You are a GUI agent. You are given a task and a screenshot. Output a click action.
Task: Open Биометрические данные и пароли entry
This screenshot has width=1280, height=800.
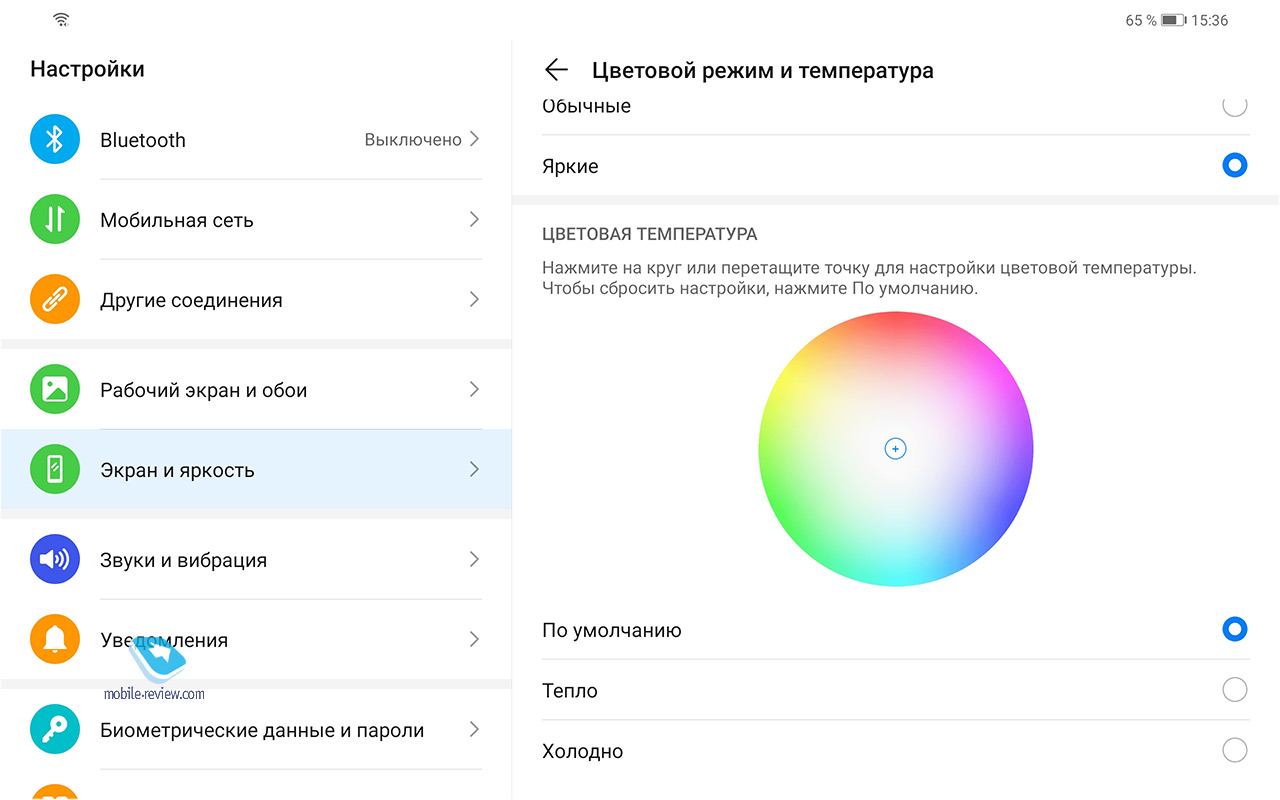coord(256,729)
